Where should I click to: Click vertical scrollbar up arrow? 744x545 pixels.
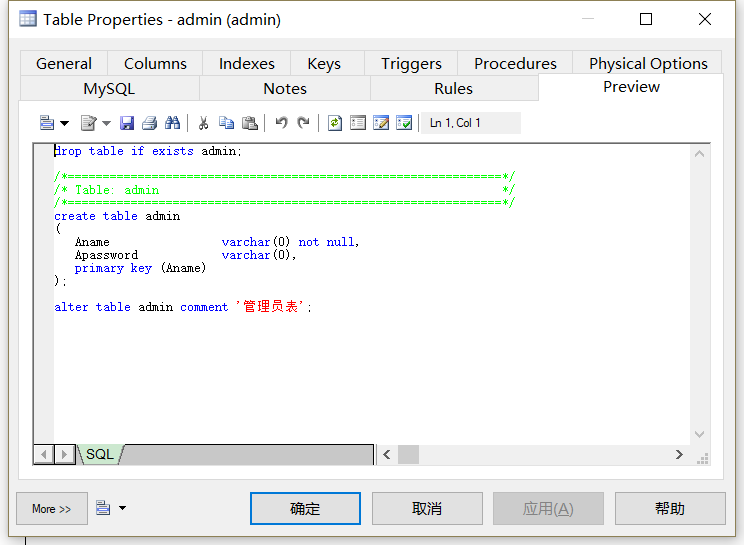point(699,154)
